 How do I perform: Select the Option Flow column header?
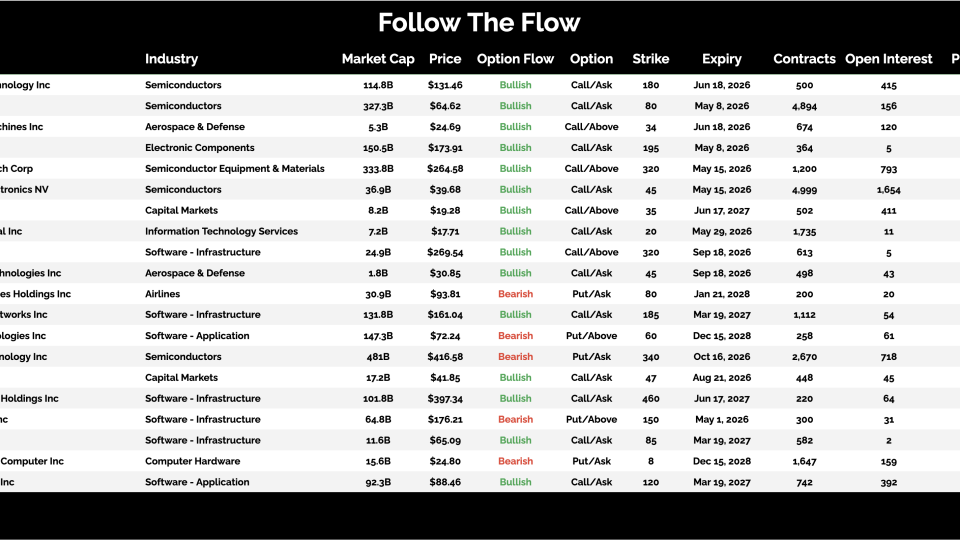[515, 59]
